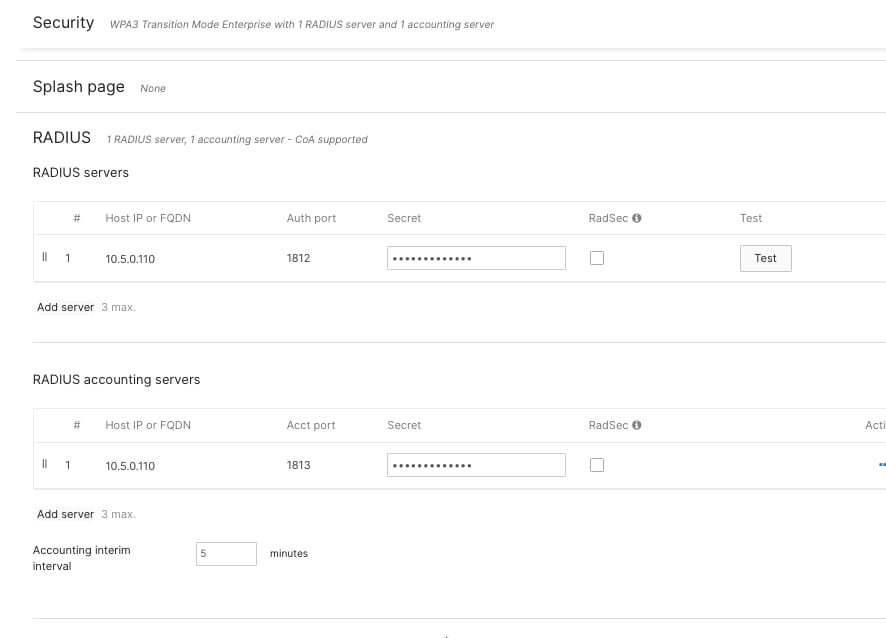Enable RadSec for RADIUS server 10.5.0.110
Viewport: 886px width, 638px height.
coord(596,257)
